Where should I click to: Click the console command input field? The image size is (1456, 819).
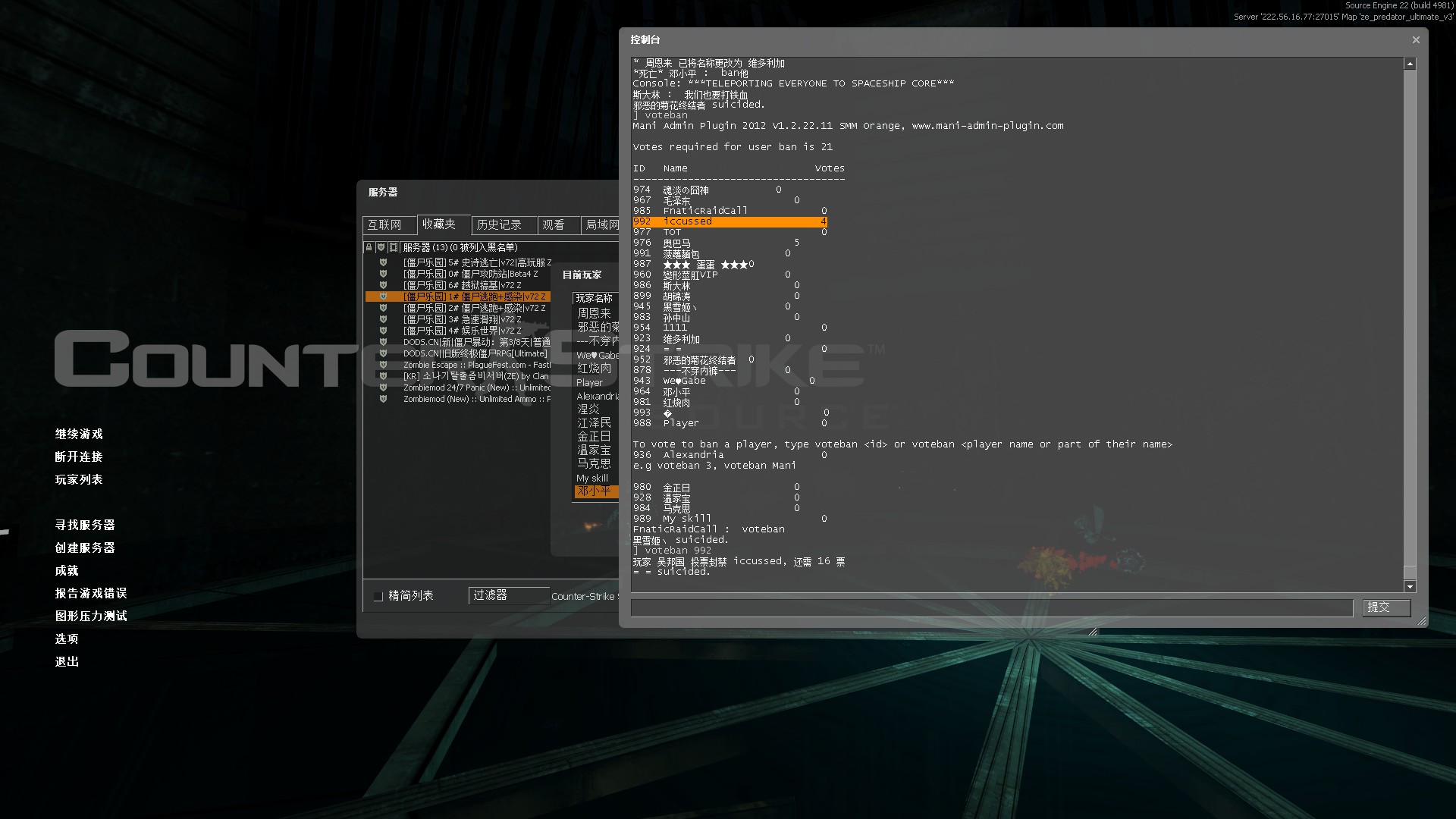[x=992, y=608]
